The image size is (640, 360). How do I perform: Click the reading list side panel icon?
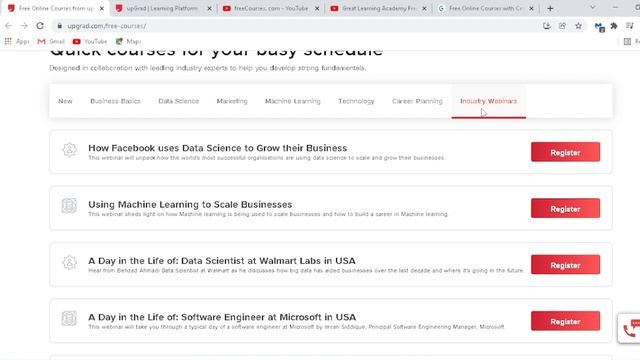pos(627,41)
